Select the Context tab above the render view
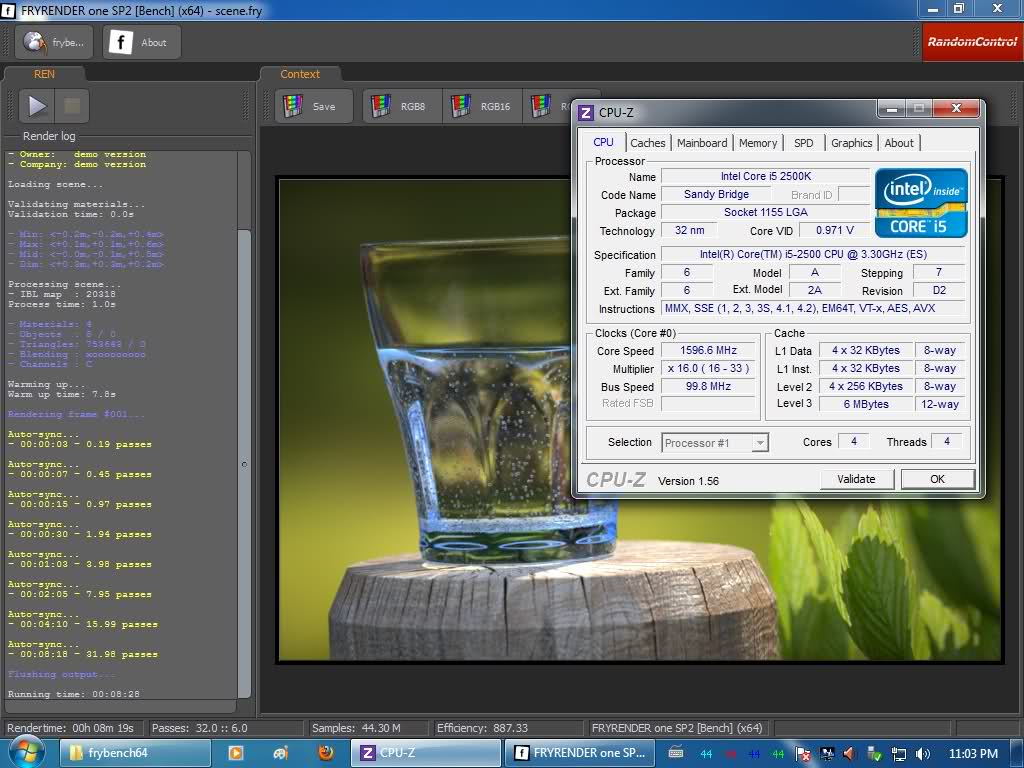The width and height of the screenshot is (1024, 768). pyautogui.click(x=300, y=74)
